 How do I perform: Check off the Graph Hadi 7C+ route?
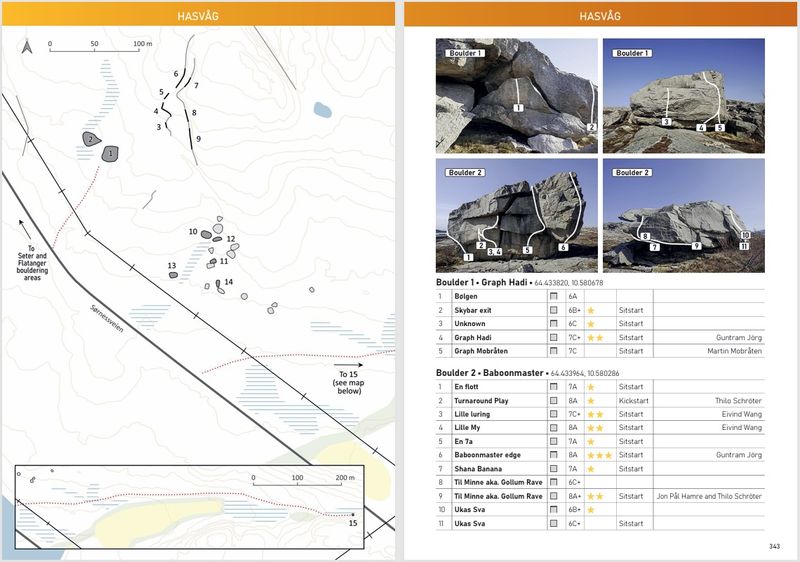pos(554,337)
